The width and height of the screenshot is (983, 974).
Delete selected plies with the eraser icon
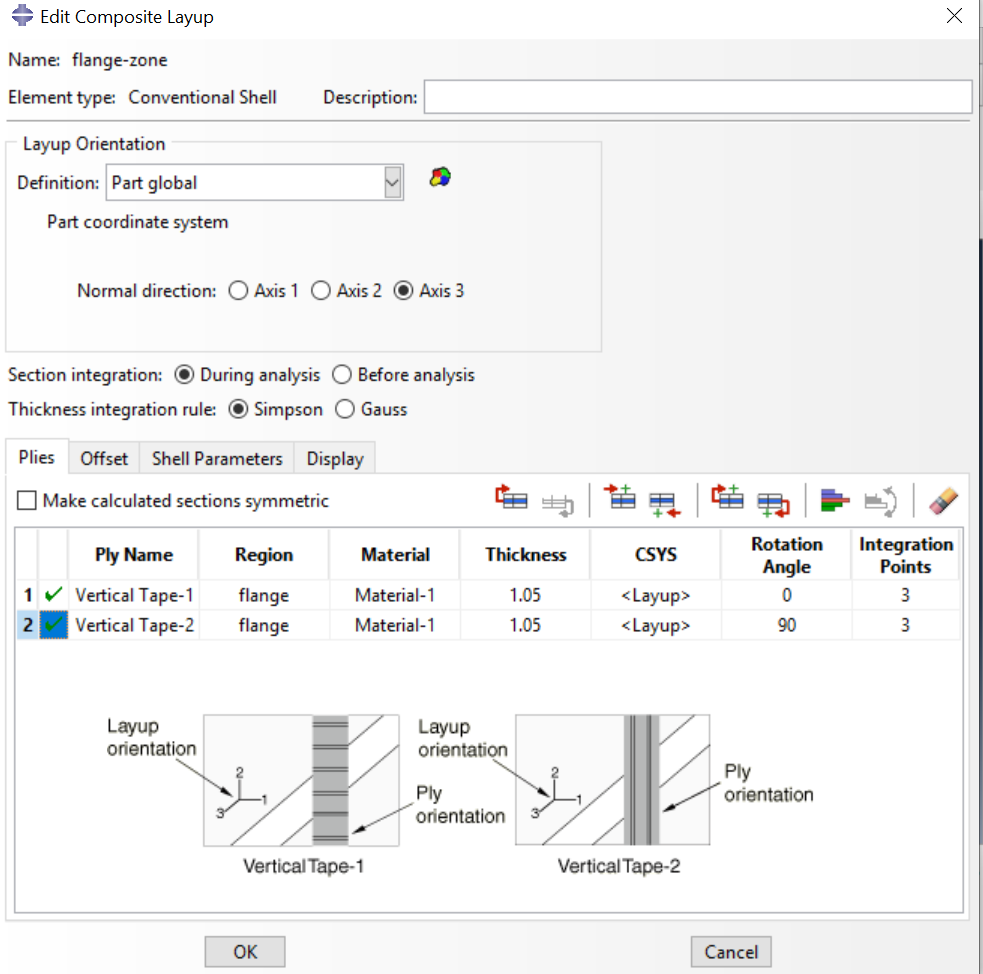pos(942,500)
